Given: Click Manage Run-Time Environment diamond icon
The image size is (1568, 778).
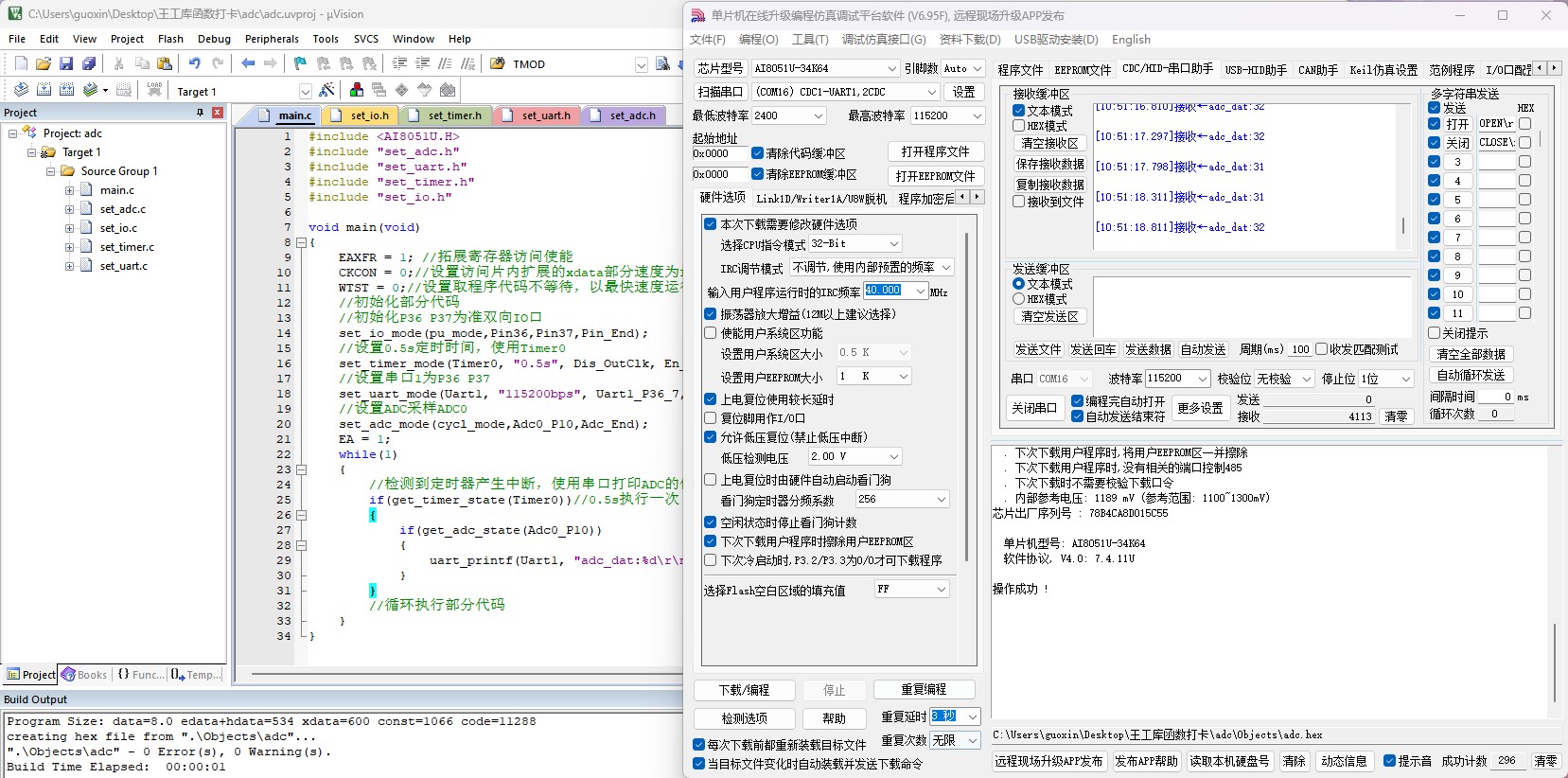Looking at the screenshot, I should [402, 90].
